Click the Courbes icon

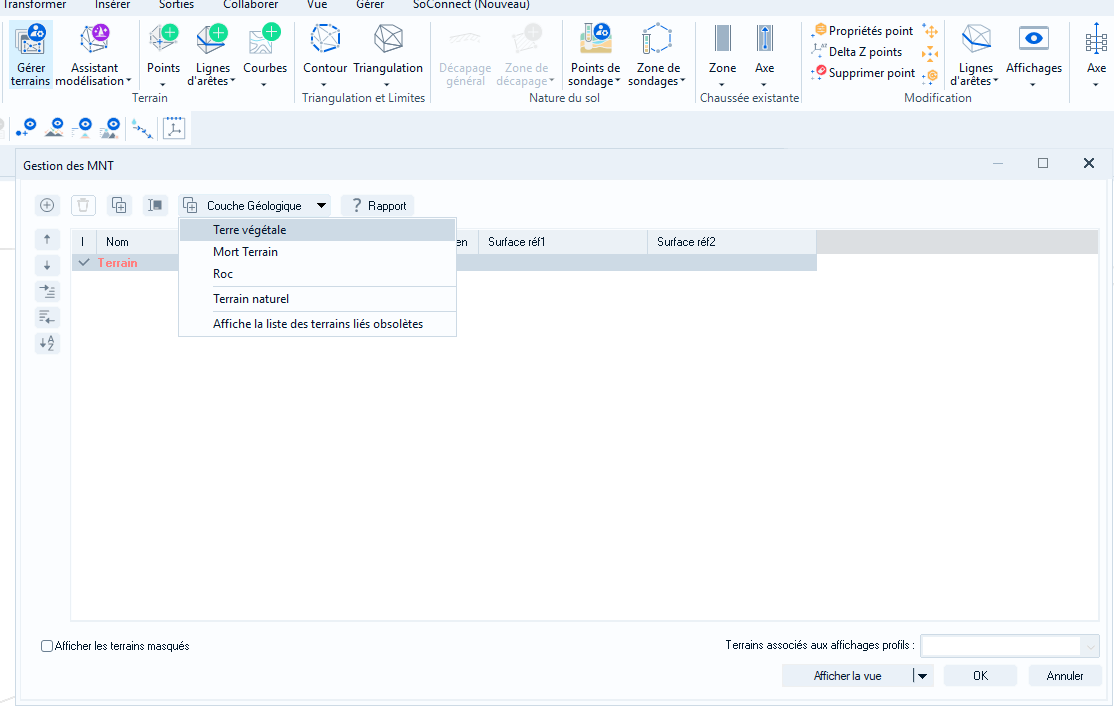click(x=264, y=39)
